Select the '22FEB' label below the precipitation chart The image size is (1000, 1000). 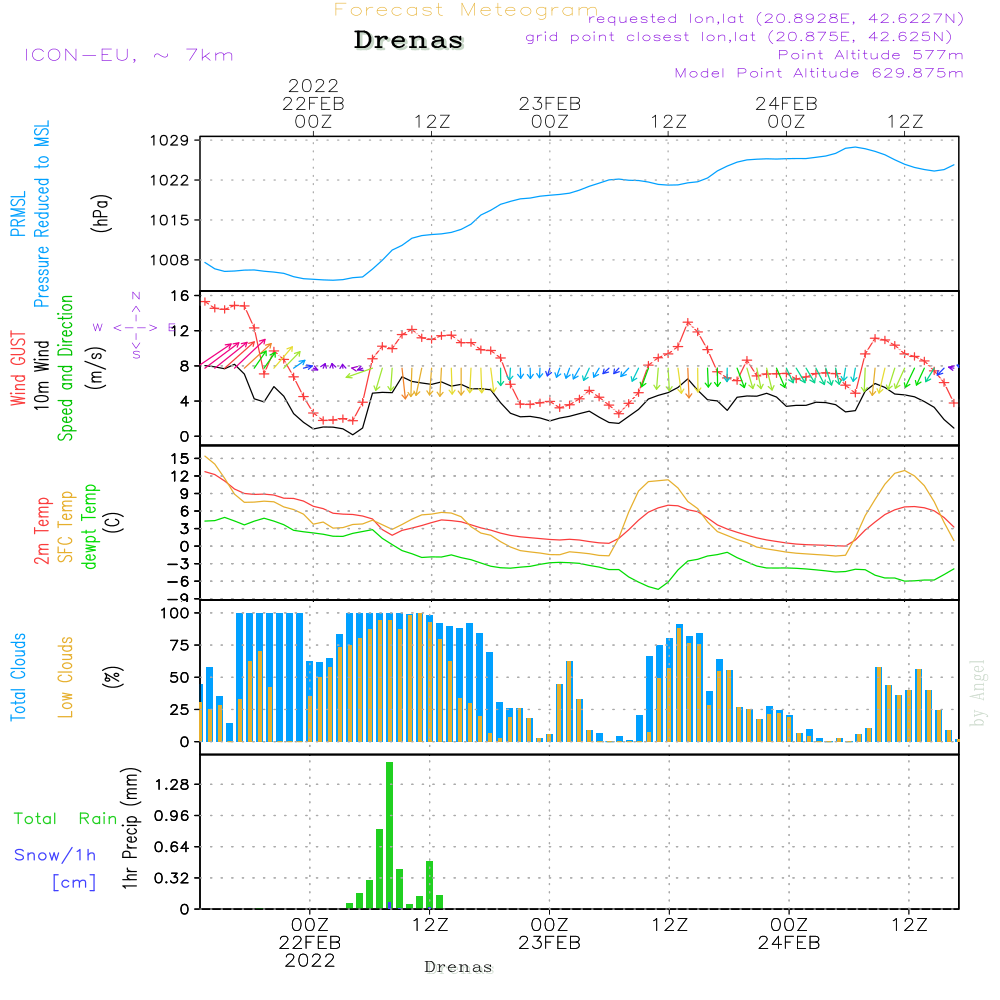click(310, 943)
